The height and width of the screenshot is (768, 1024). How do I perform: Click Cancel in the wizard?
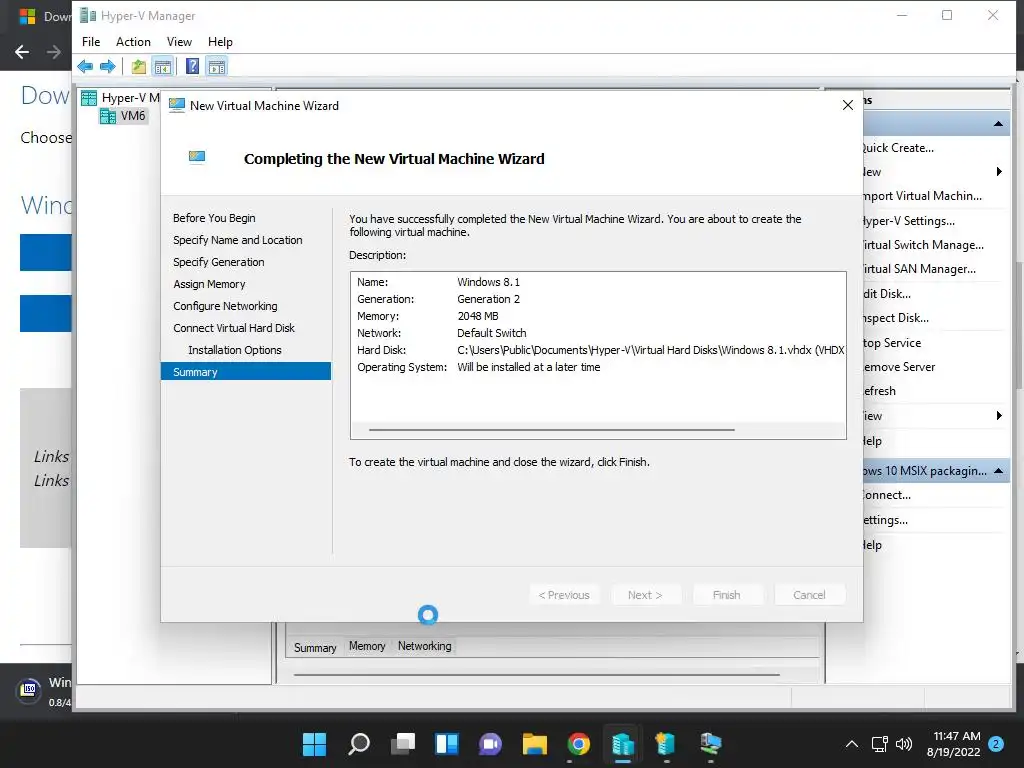(809, 595)
